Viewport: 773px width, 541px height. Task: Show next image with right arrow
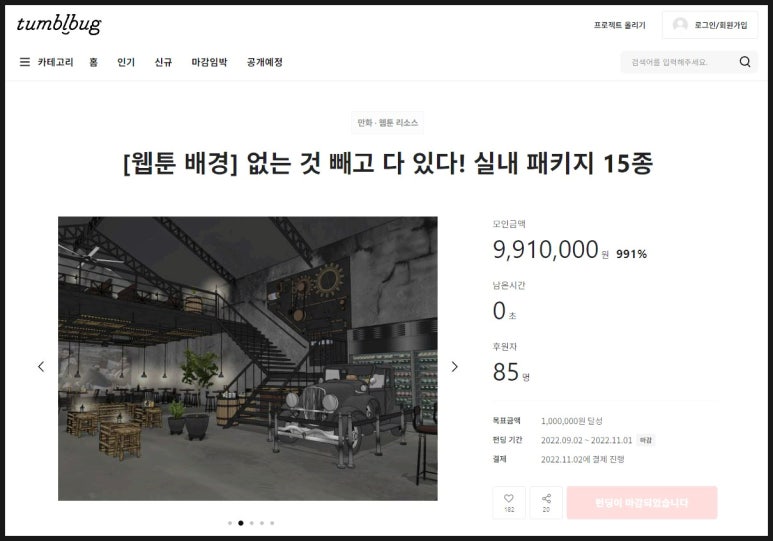(x=455, y=366)
